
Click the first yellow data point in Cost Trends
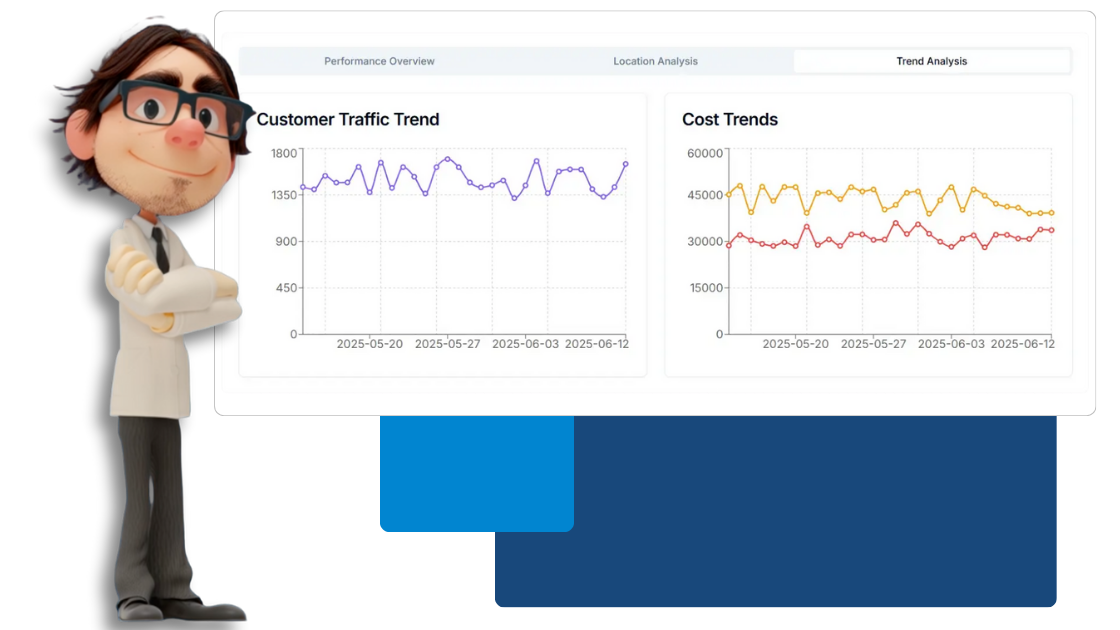tap(729, 194)
